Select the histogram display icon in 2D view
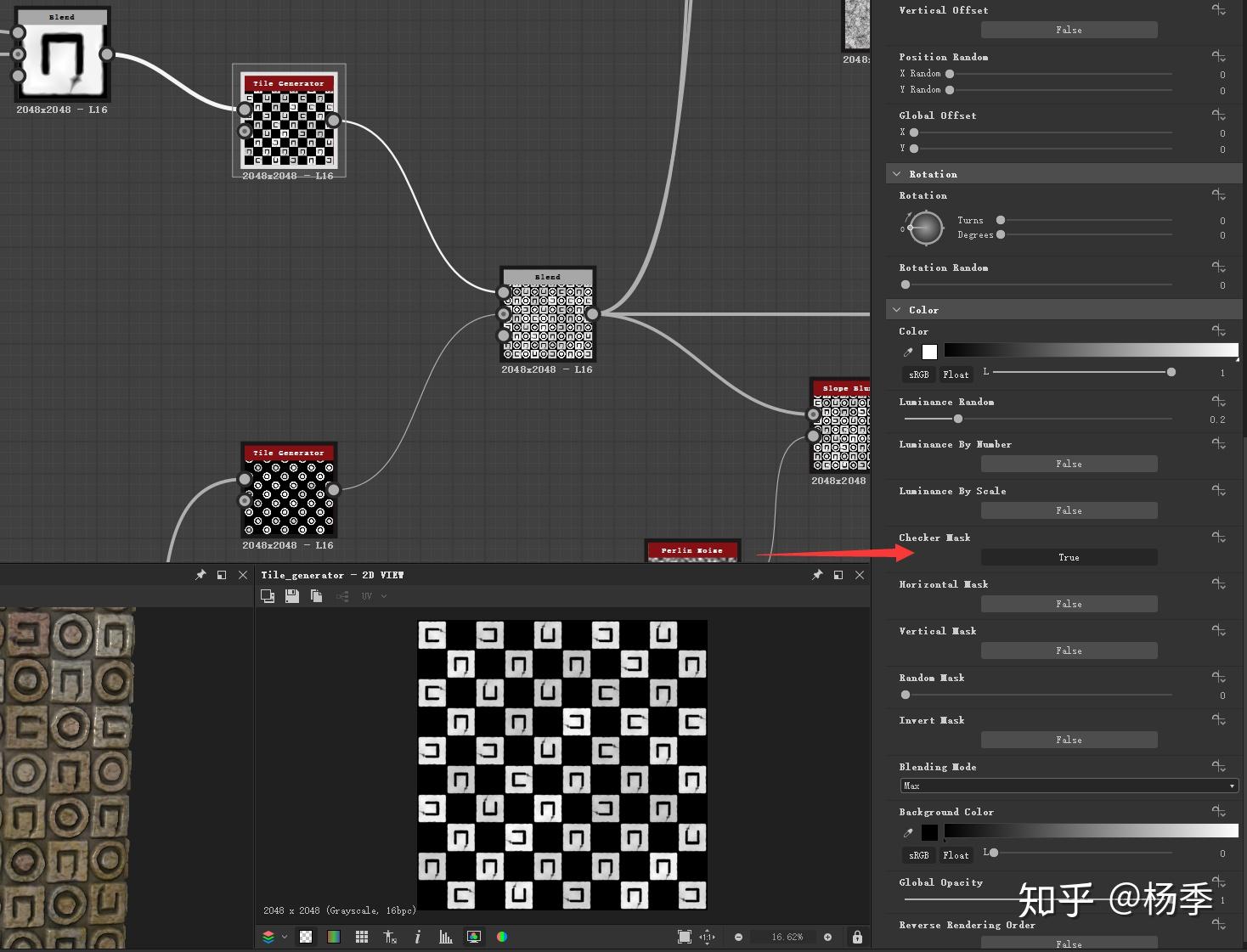1247x952 pixels. [445, 937]
